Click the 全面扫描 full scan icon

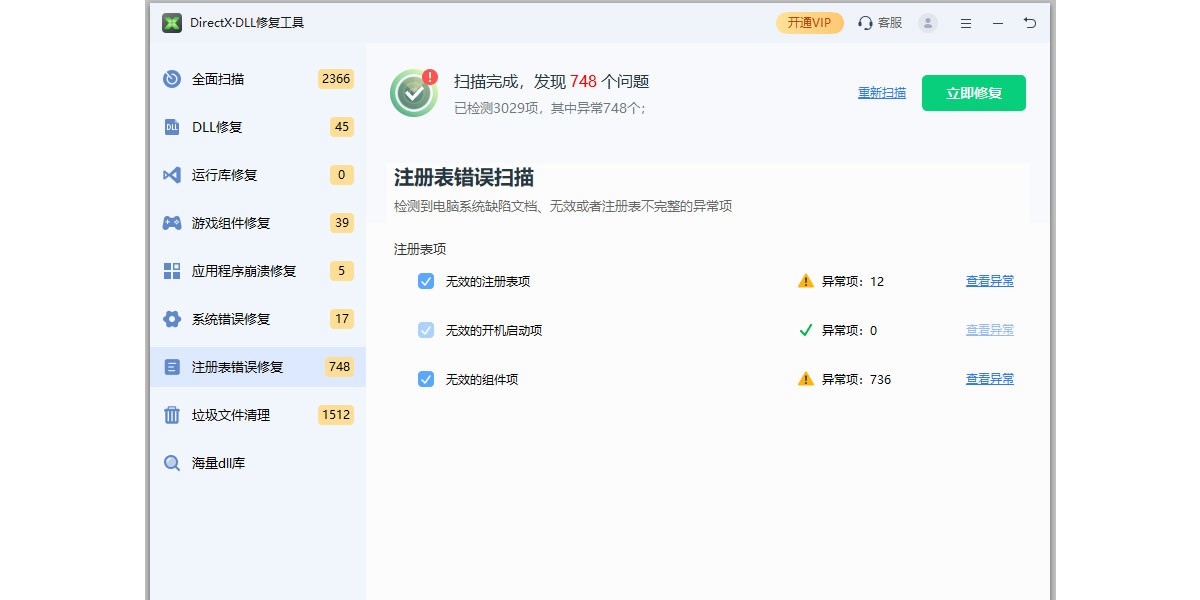[172, 79]
